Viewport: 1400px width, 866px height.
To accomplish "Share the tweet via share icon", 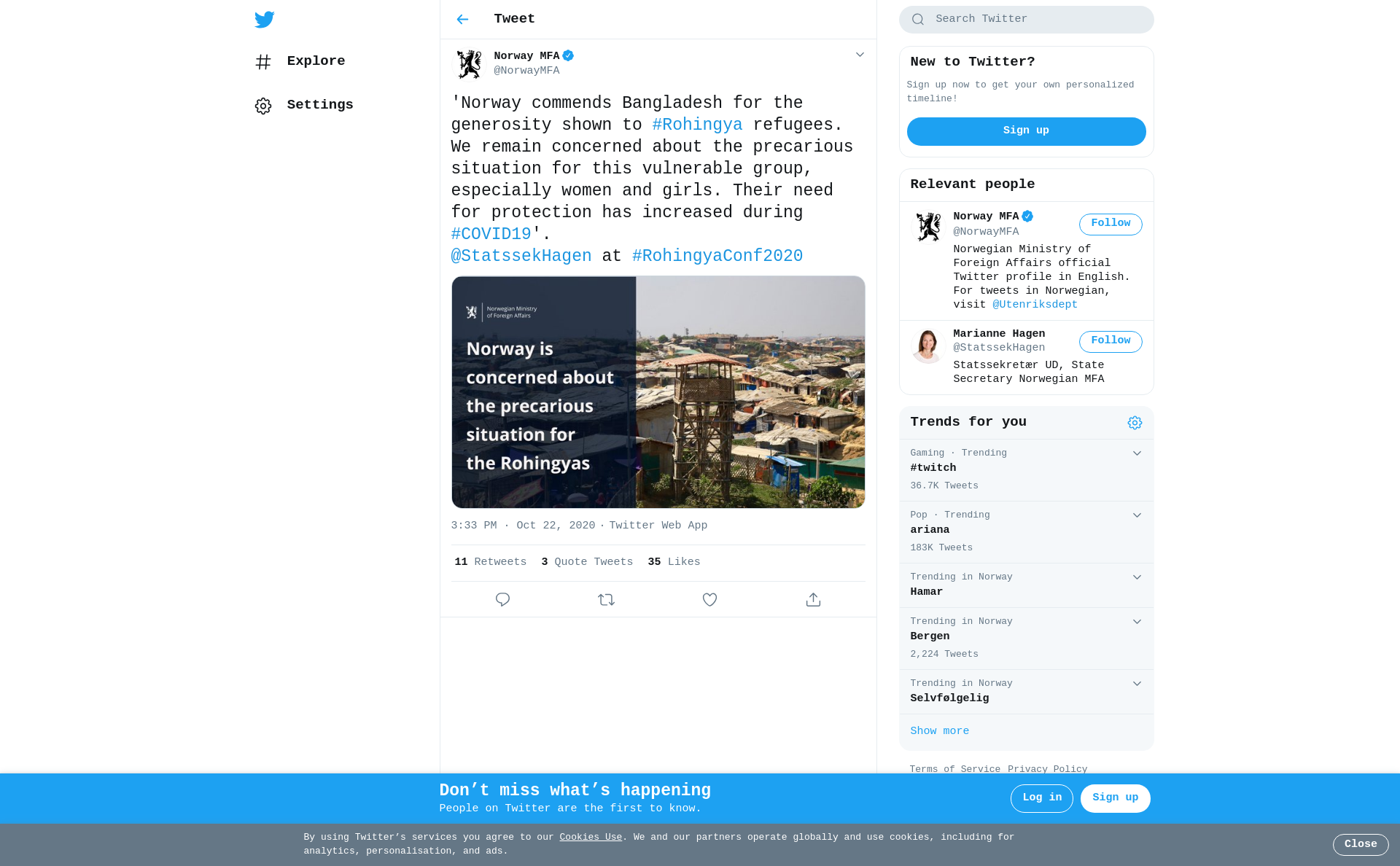I will pyautogui.click(x=813, y=599).
